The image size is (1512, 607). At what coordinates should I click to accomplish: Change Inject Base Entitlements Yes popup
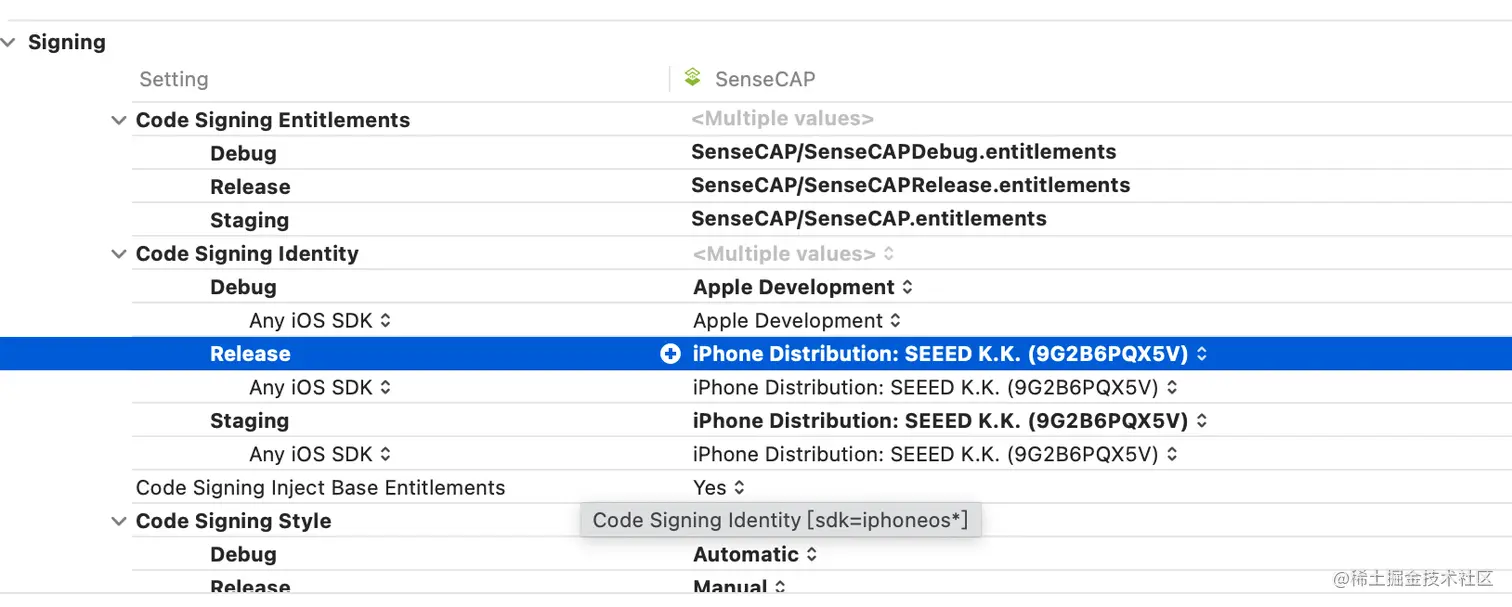click(x=719, y=488)
